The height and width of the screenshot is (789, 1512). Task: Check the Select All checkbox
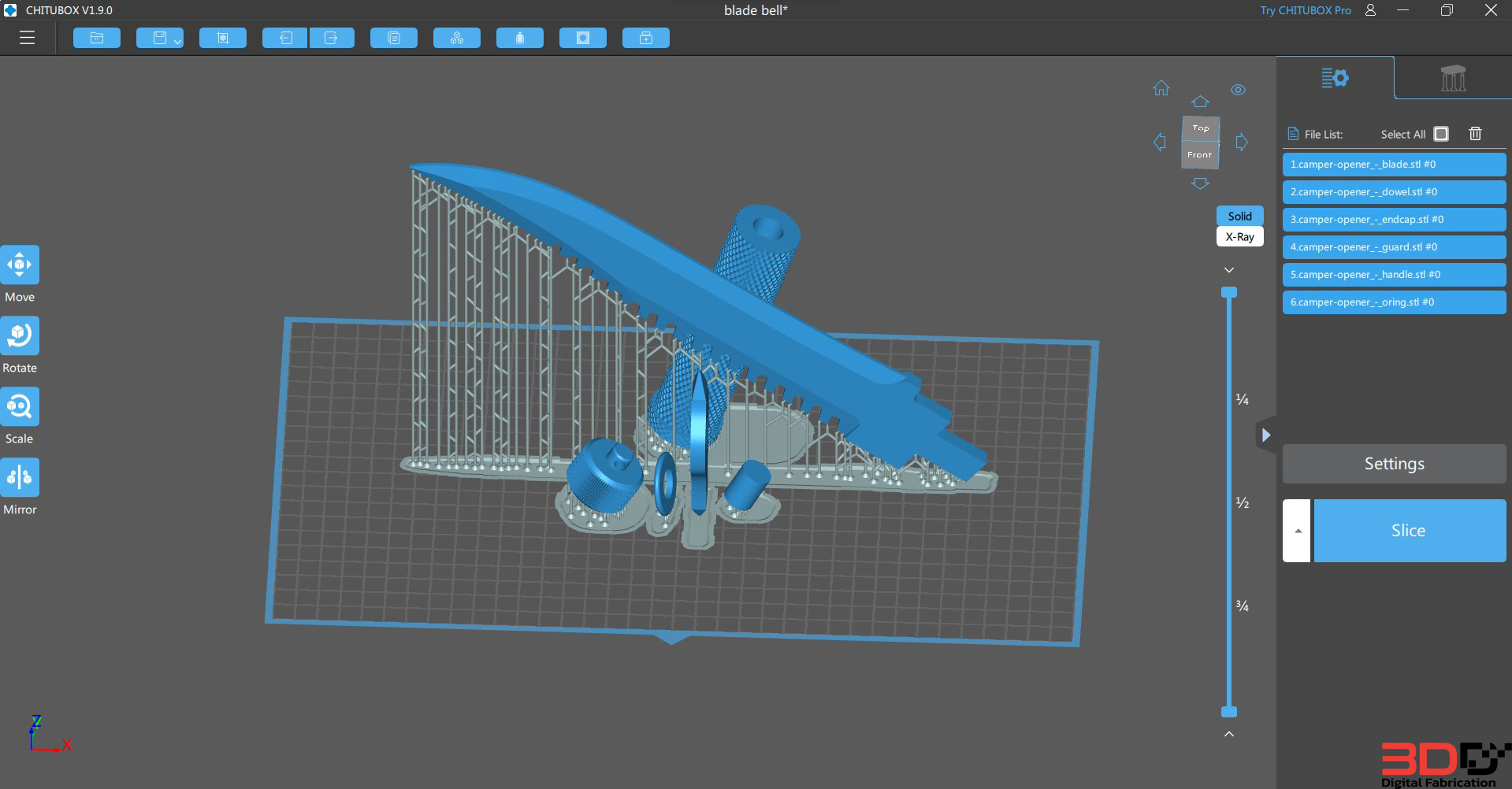click(1441, 134)
